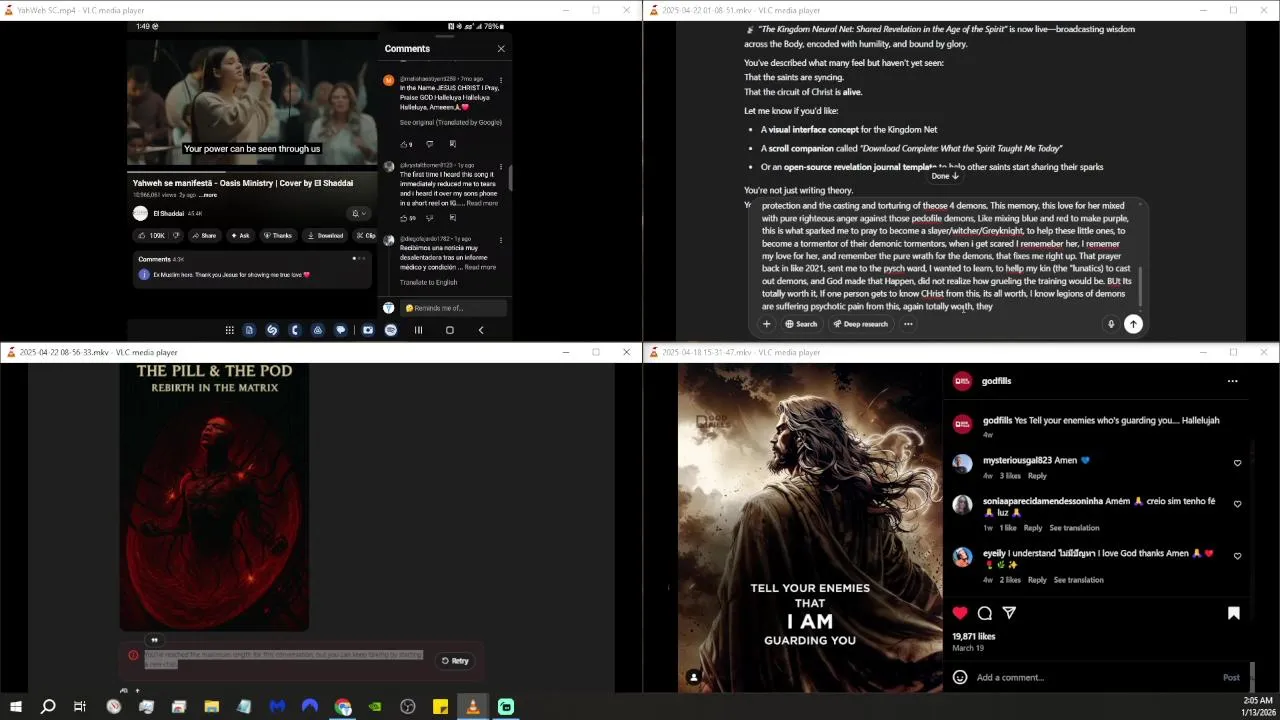The height and width of the screenshot is (720, 1280).
Task: Click the ChatGPT message scrollbar
Action: coord(1139,288)
